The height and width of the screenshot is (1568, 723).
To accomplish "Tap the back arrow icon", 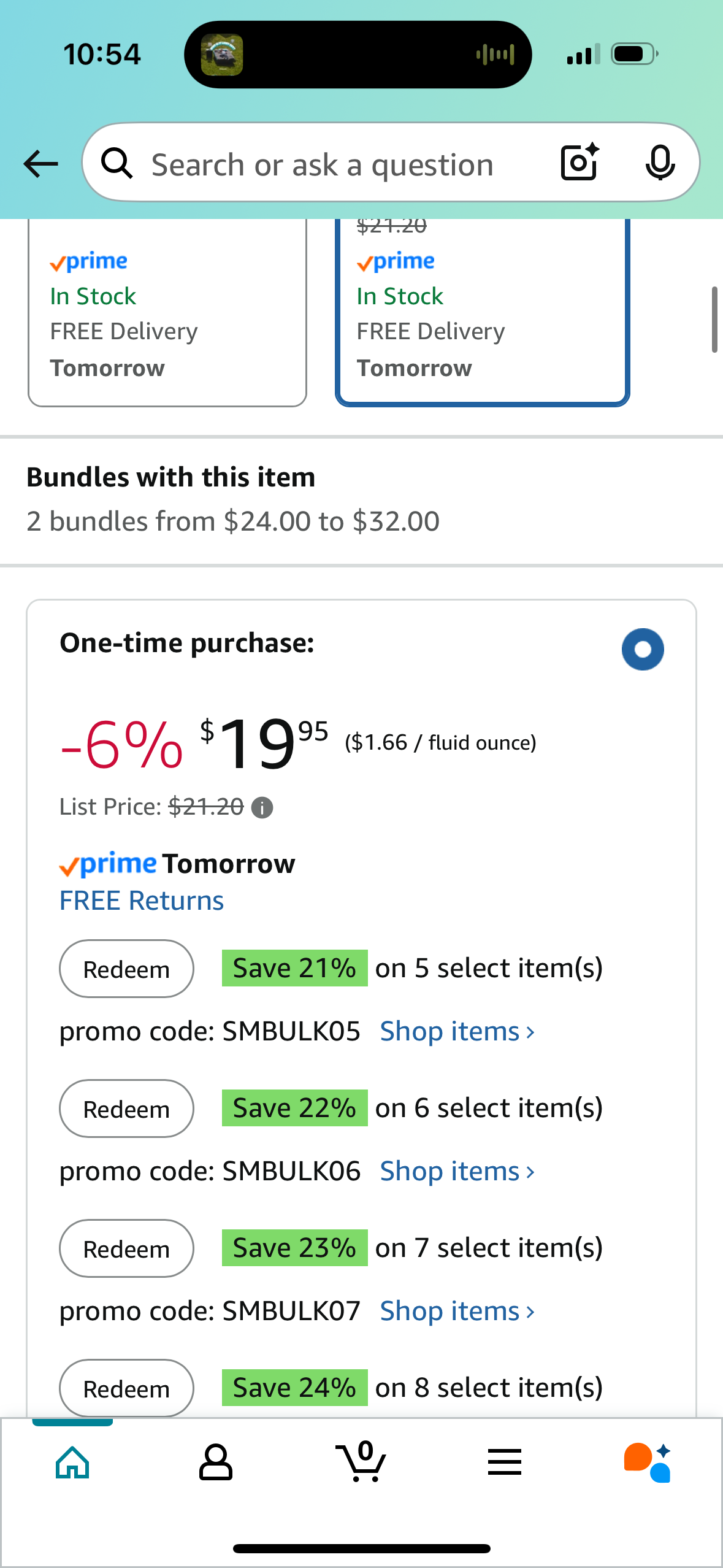I will coord(40,164).
